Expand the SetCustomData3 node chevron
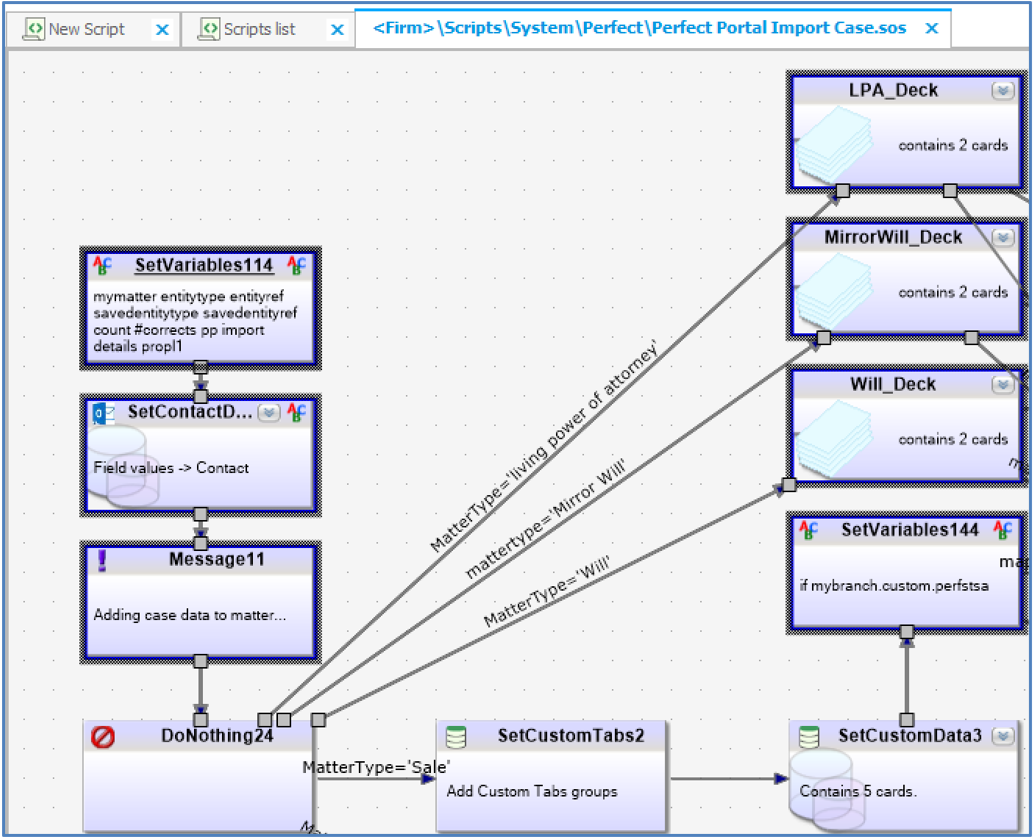The width and height of the screenshot is (1034, 839). pos(1002,737)
